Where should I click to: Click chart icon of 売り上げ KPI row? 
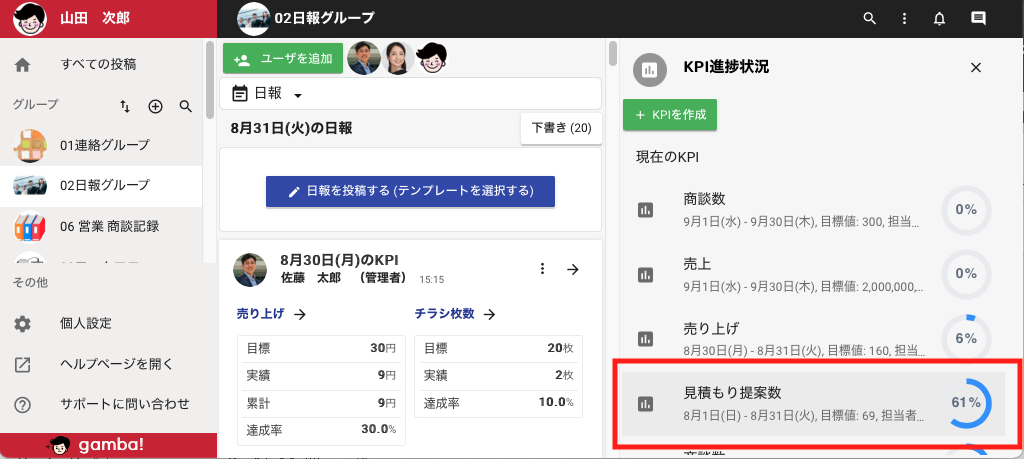(x=645, y=339)
